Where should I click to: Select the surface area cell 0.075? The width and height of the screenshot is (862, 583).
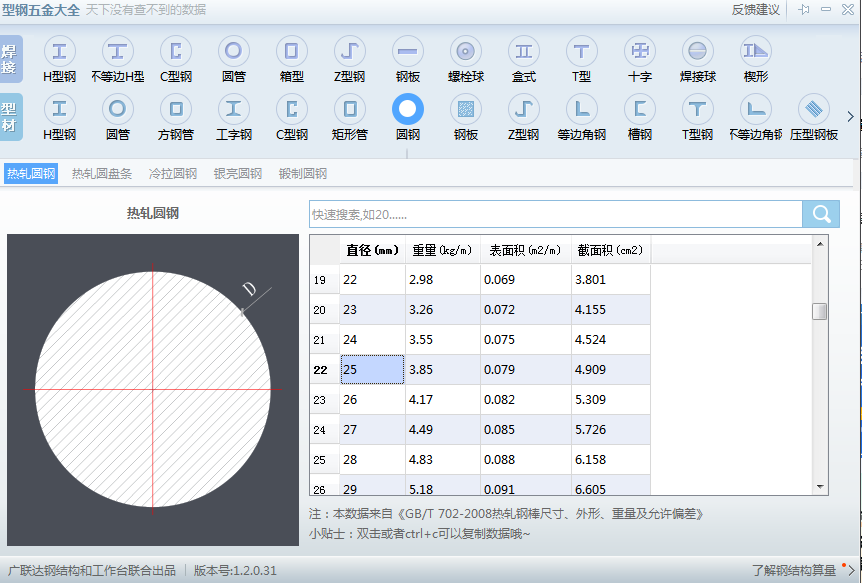click(x=526, y=340)
